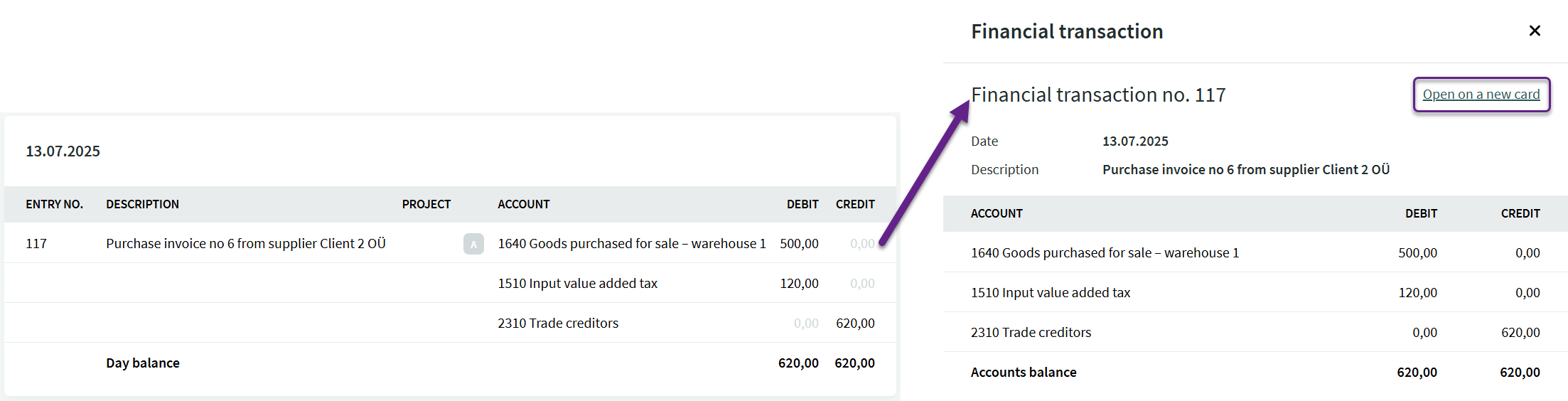Open the purchase invoice description in the journal row

tap(245, 243)
